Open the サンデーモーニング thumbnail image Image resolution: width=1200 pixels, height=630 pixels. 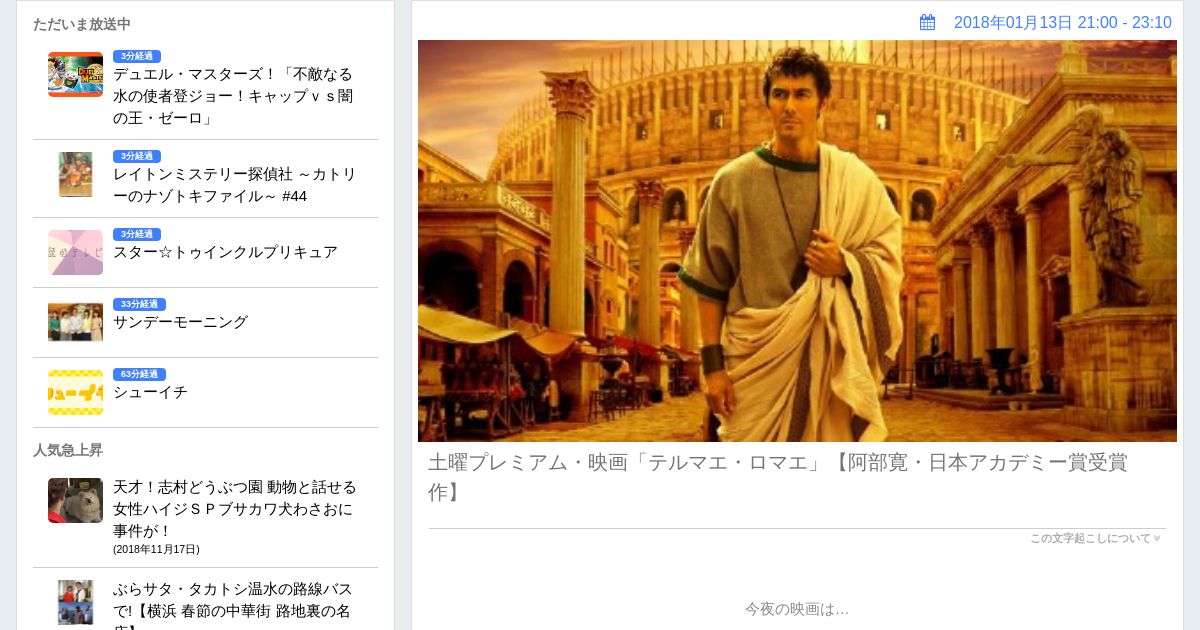[75, 322]
